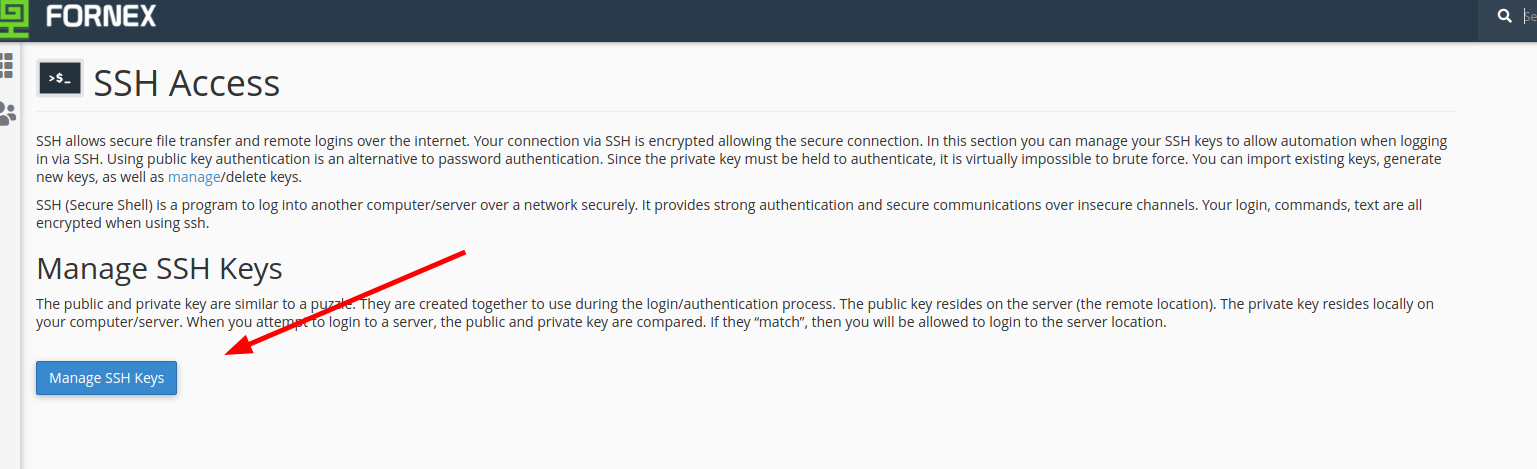Click the left sidebar strip below the icons

coord(10,300)
